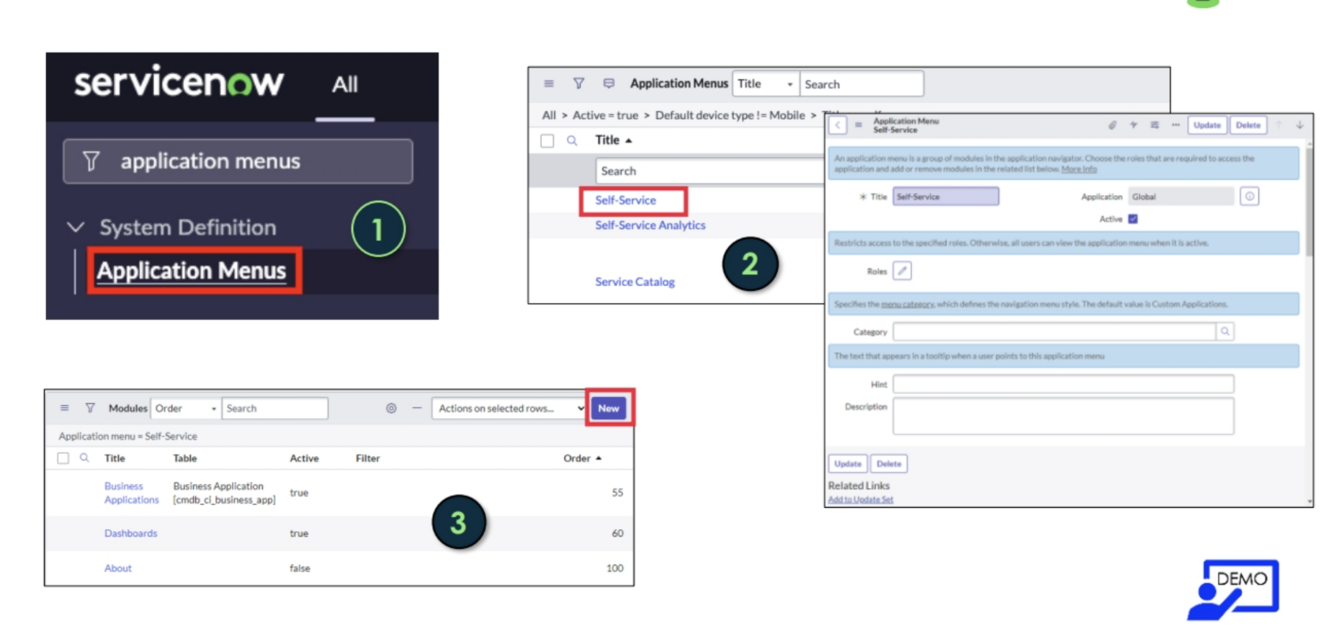Open the Application Menus module
Image resolution: width=1334 pixels, height=628 pixels.
191,271
